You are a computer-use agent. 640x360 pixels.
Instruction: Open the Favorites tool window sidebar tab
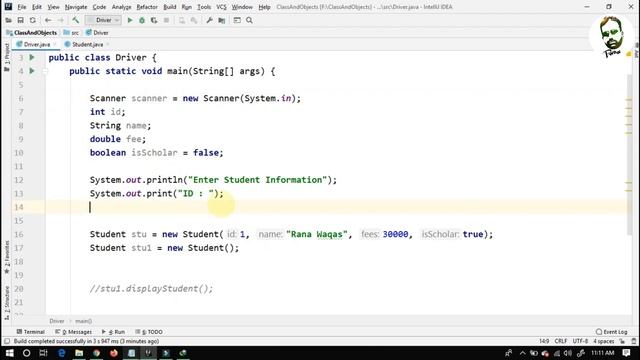tap(7, 257)
